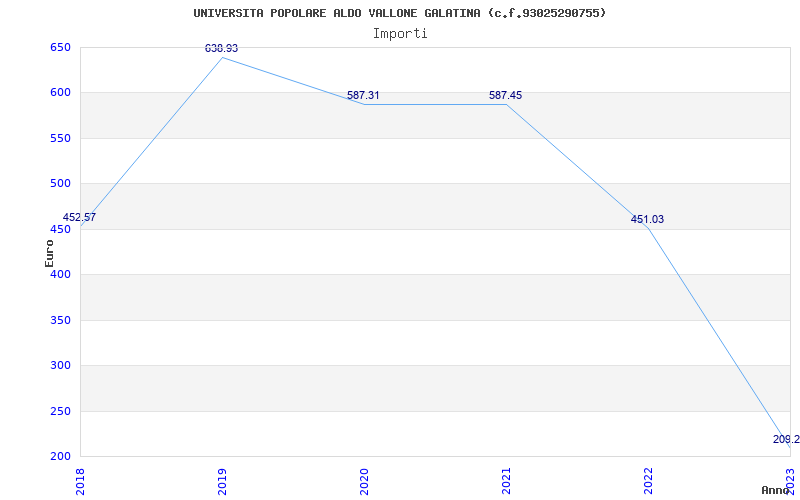
Task: Click the 600 y-axis tick label
Action: [60, 93]
